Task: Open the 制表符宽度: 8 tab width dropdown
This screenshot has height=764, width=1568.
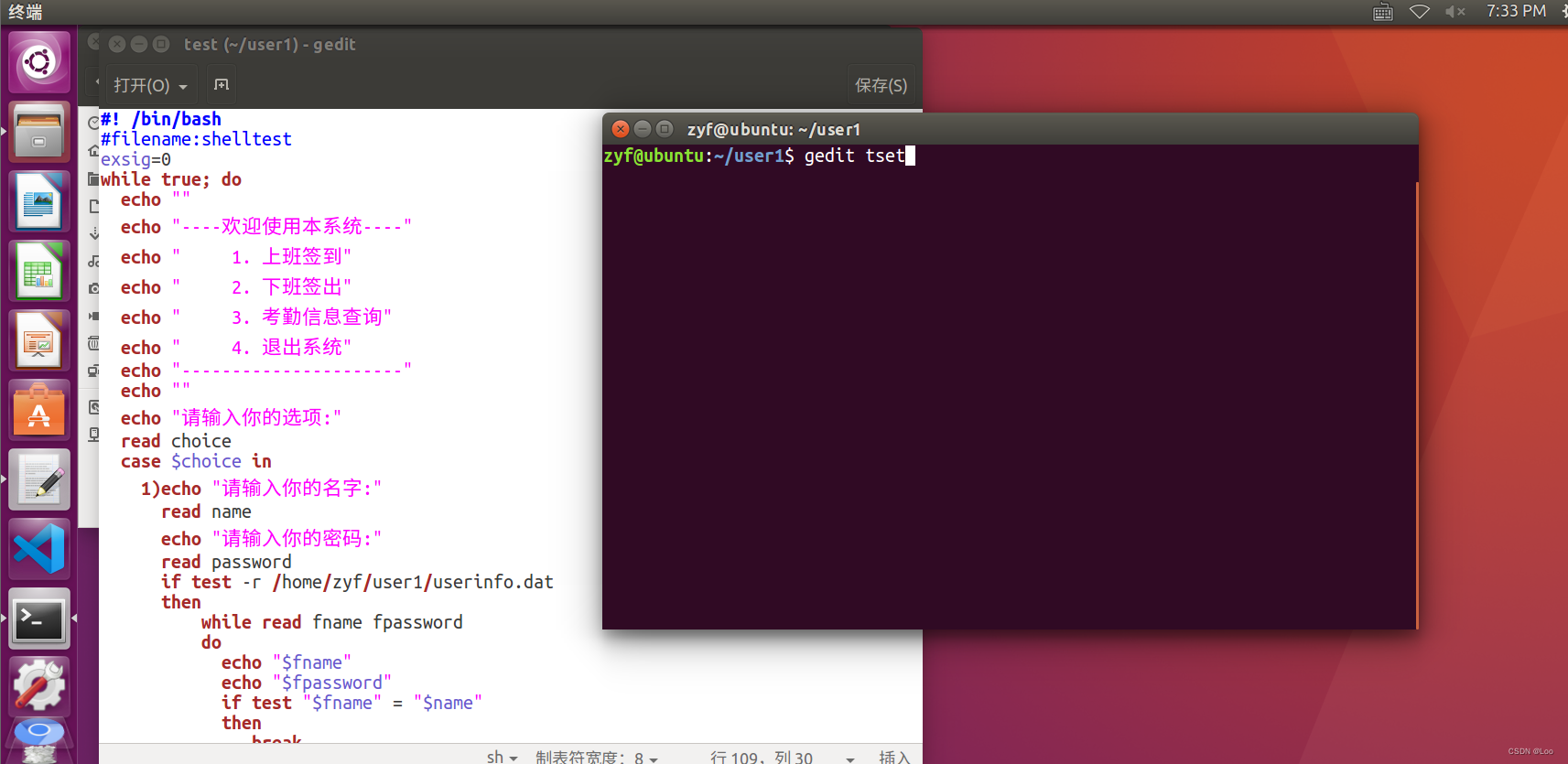Action: (597, 757)
